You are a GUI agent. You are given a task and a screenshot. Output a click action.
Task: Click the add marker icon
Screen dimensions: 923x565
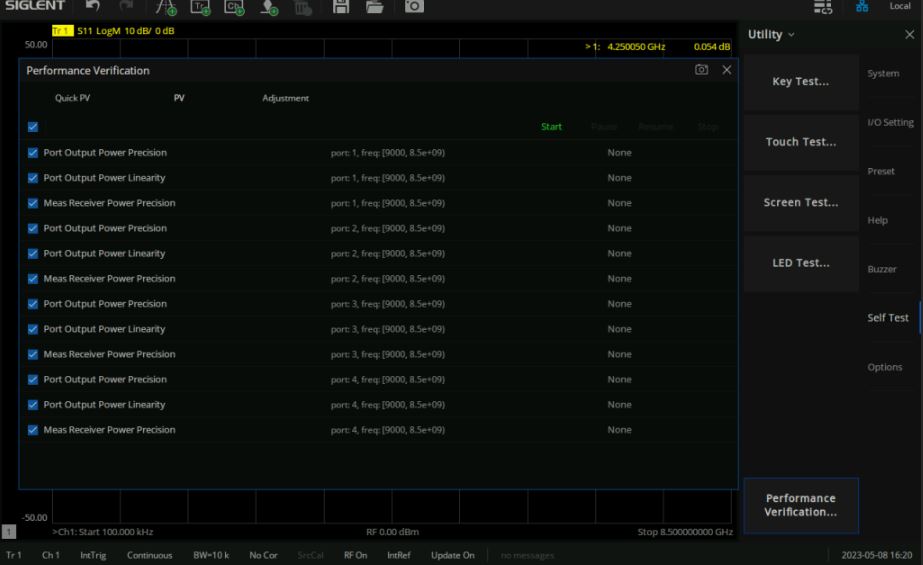point(270,9)
